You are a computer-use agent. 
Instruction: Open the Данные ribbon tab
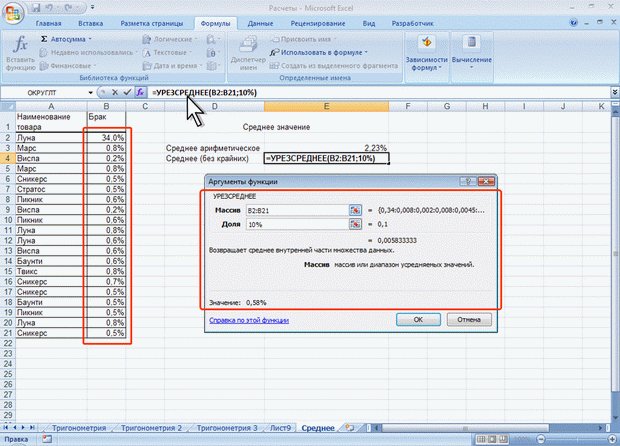click(x=260, y=23)
